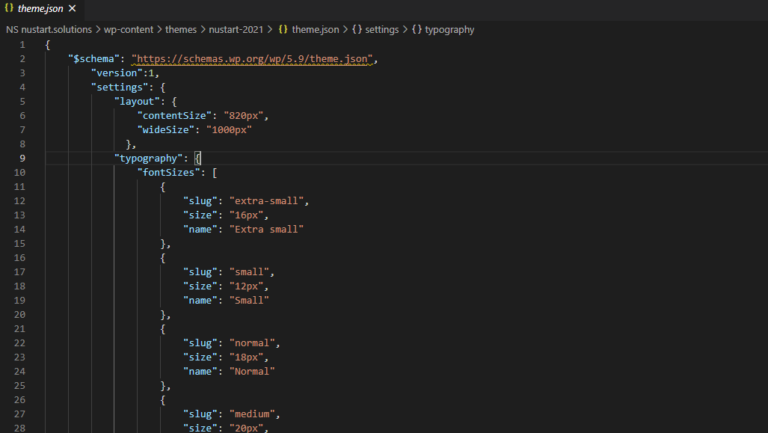This screenshot has height=433, width=768.
Task: Click the "version" key
Action: (x=117, y=73)
